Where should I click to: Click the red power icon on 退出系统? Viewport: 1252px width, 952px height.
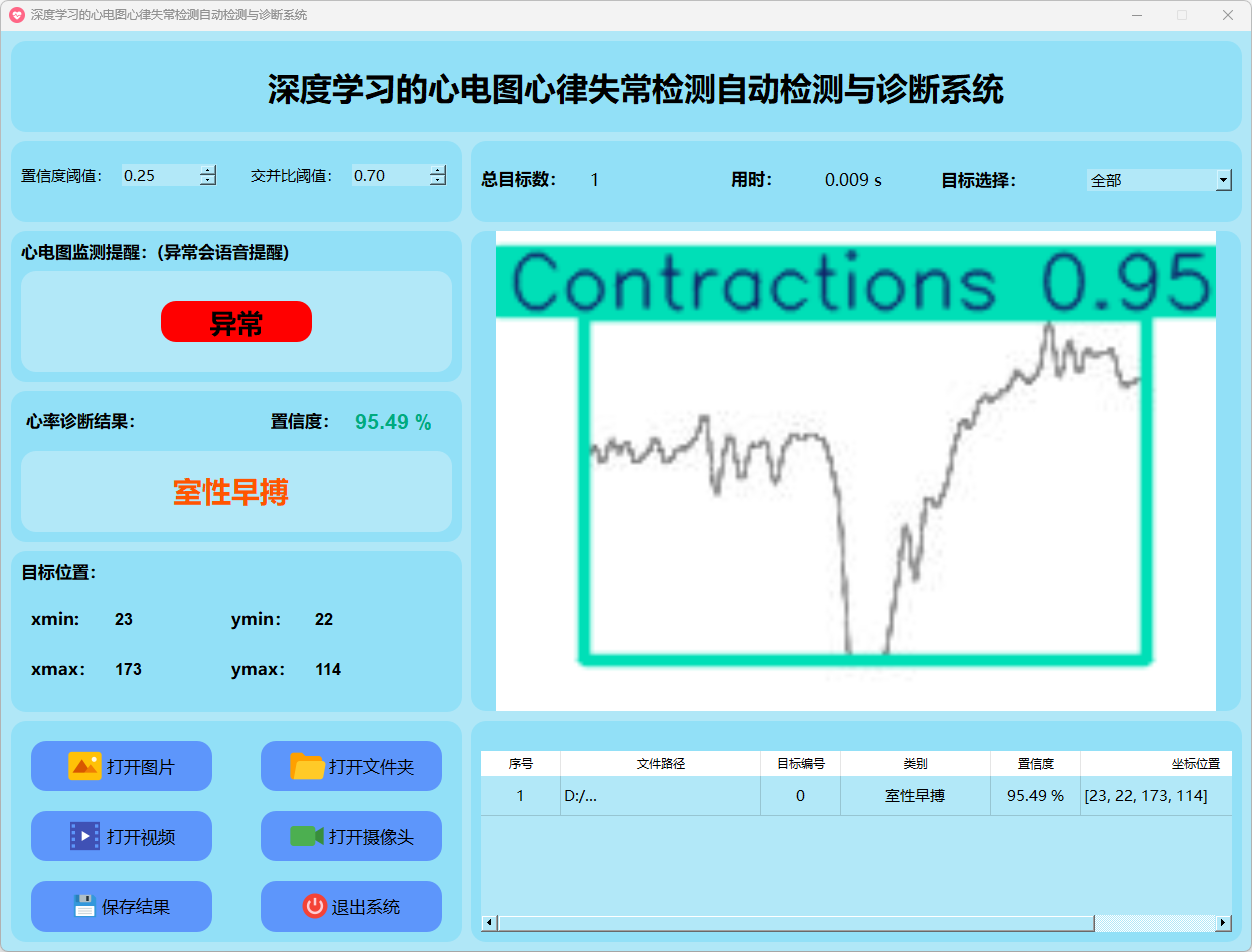[315, 906]
